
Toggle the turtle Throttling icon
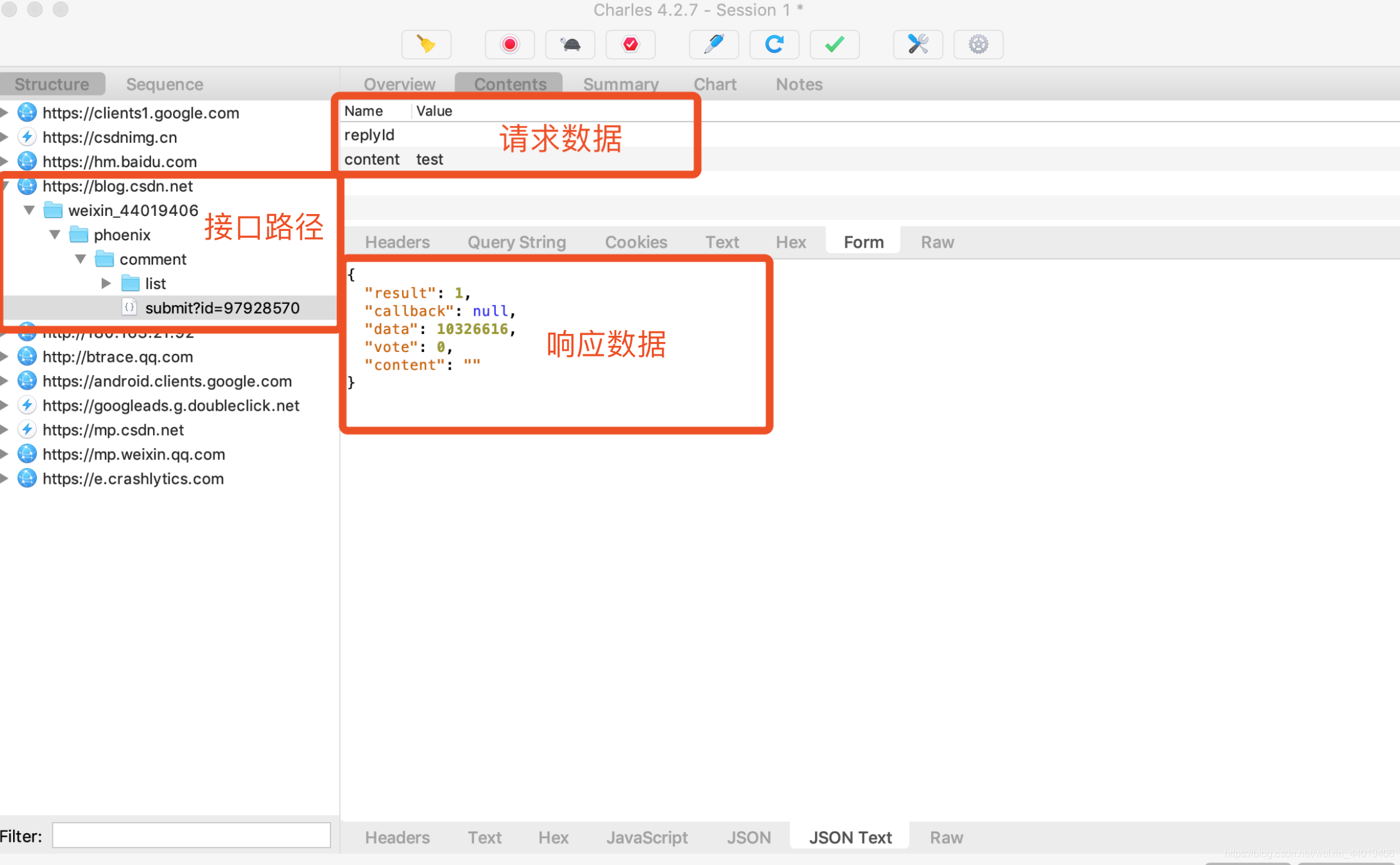(570, 44)
